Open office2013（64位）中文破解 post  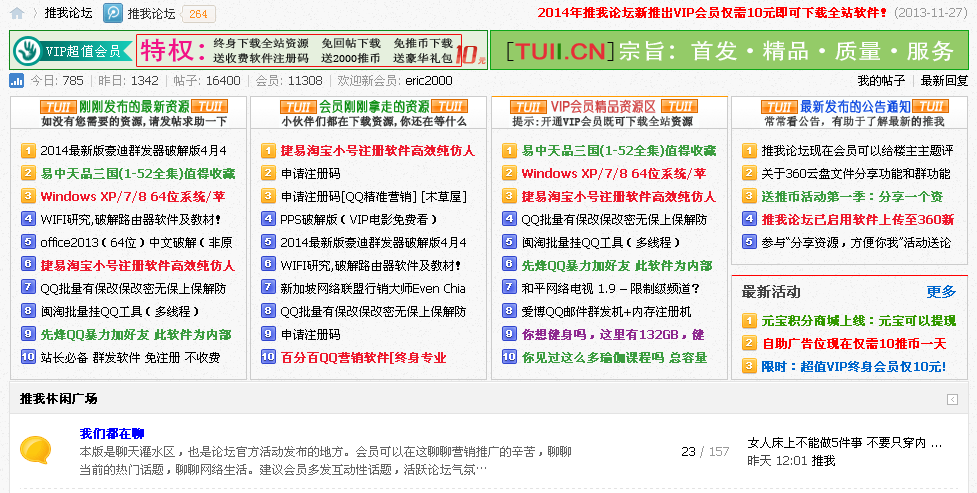[136, 242]
